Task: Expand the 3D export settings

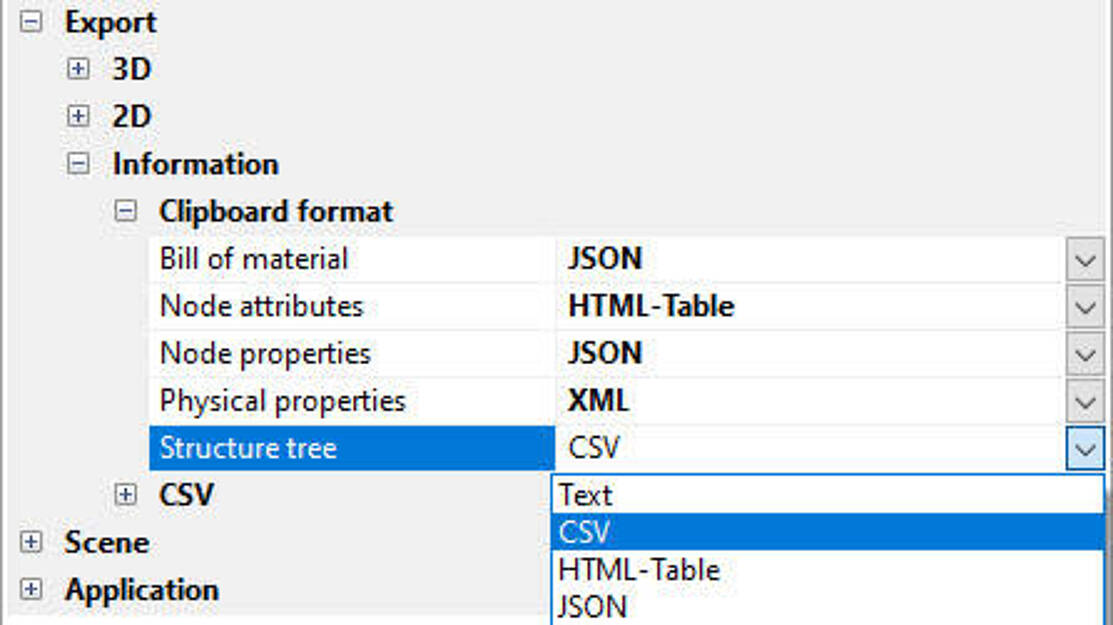Action: coord(78,69)
